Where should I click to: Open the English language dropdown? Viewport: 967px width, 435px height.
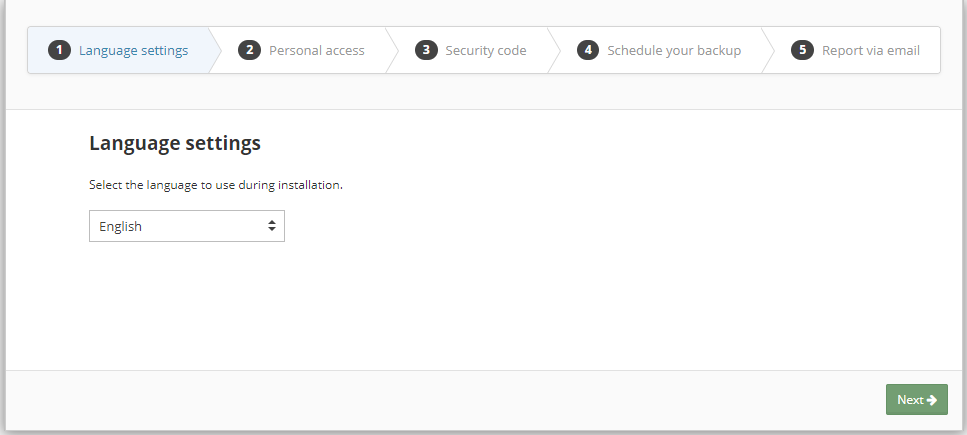[x=186, y=226]
